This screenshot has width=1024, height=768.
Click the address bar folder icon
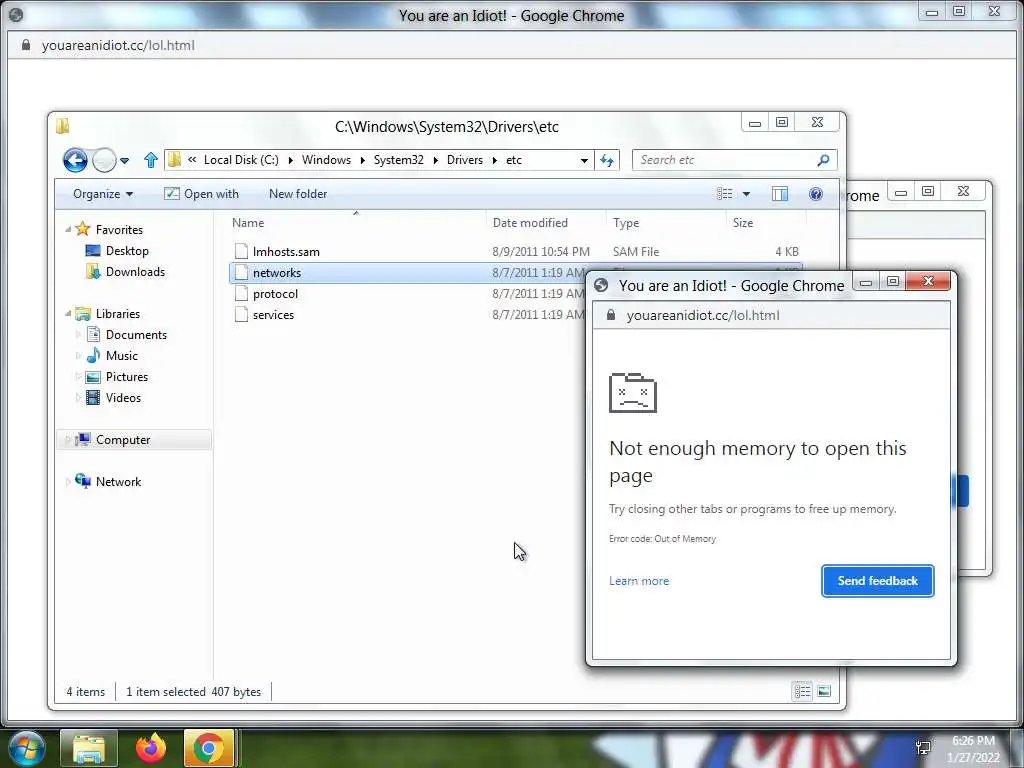click(174, 159)
